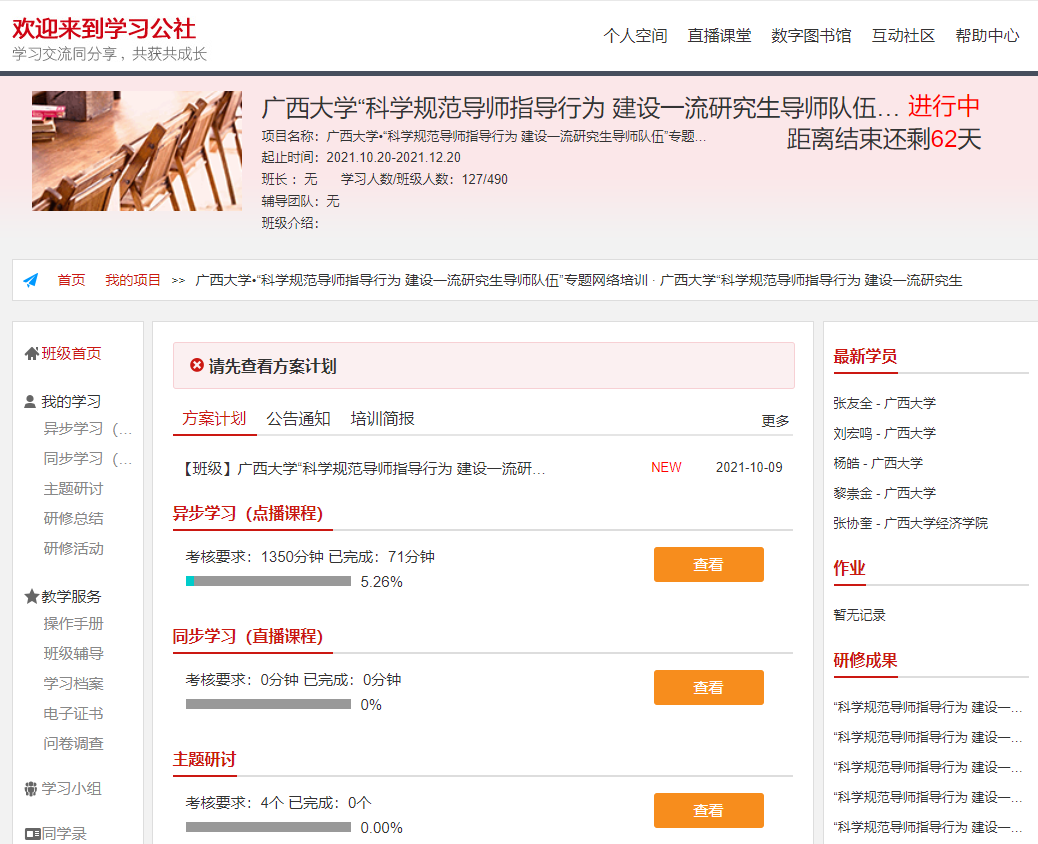Click 查看 button for 异步学习 section
This screenshot has height=844, width=1038.
pyautogui.click(x=708, y=565)
